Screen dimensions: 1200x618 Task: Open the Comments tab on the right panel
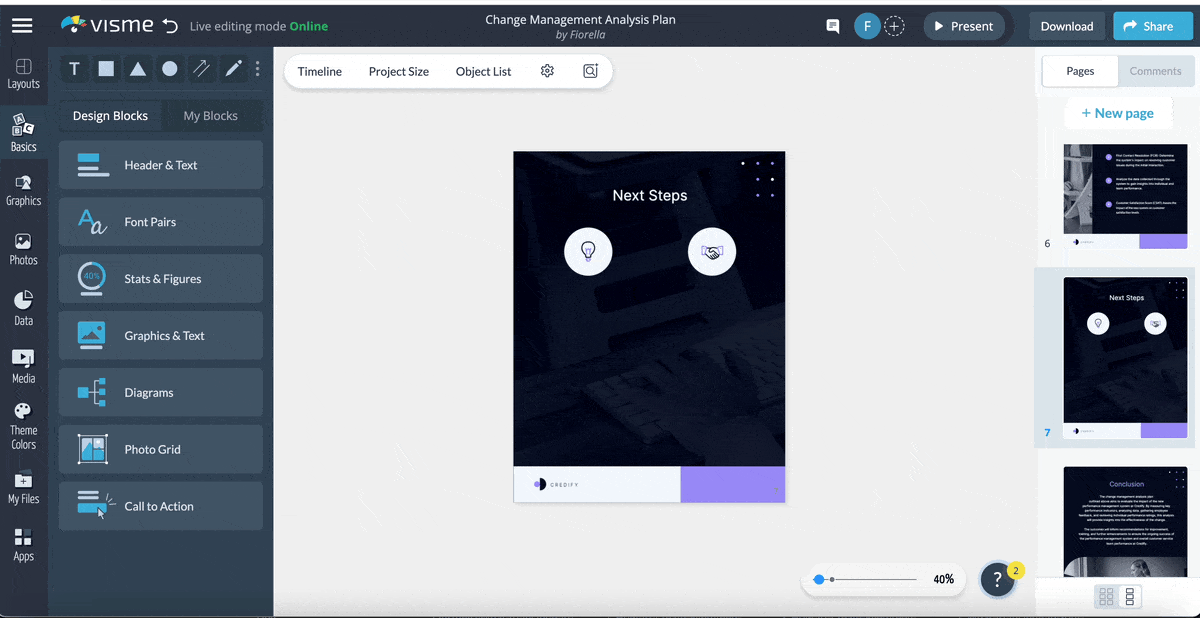tap(1155, 71)
